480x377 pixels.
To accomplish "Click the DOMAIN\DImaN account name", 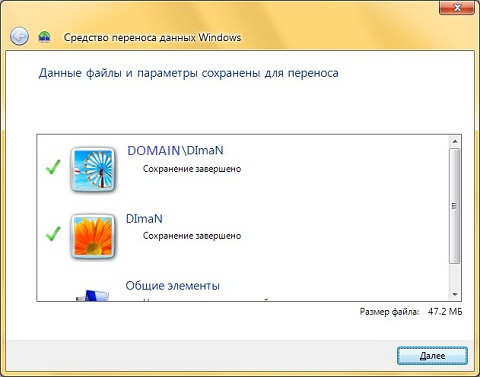I will pos(175,151).
